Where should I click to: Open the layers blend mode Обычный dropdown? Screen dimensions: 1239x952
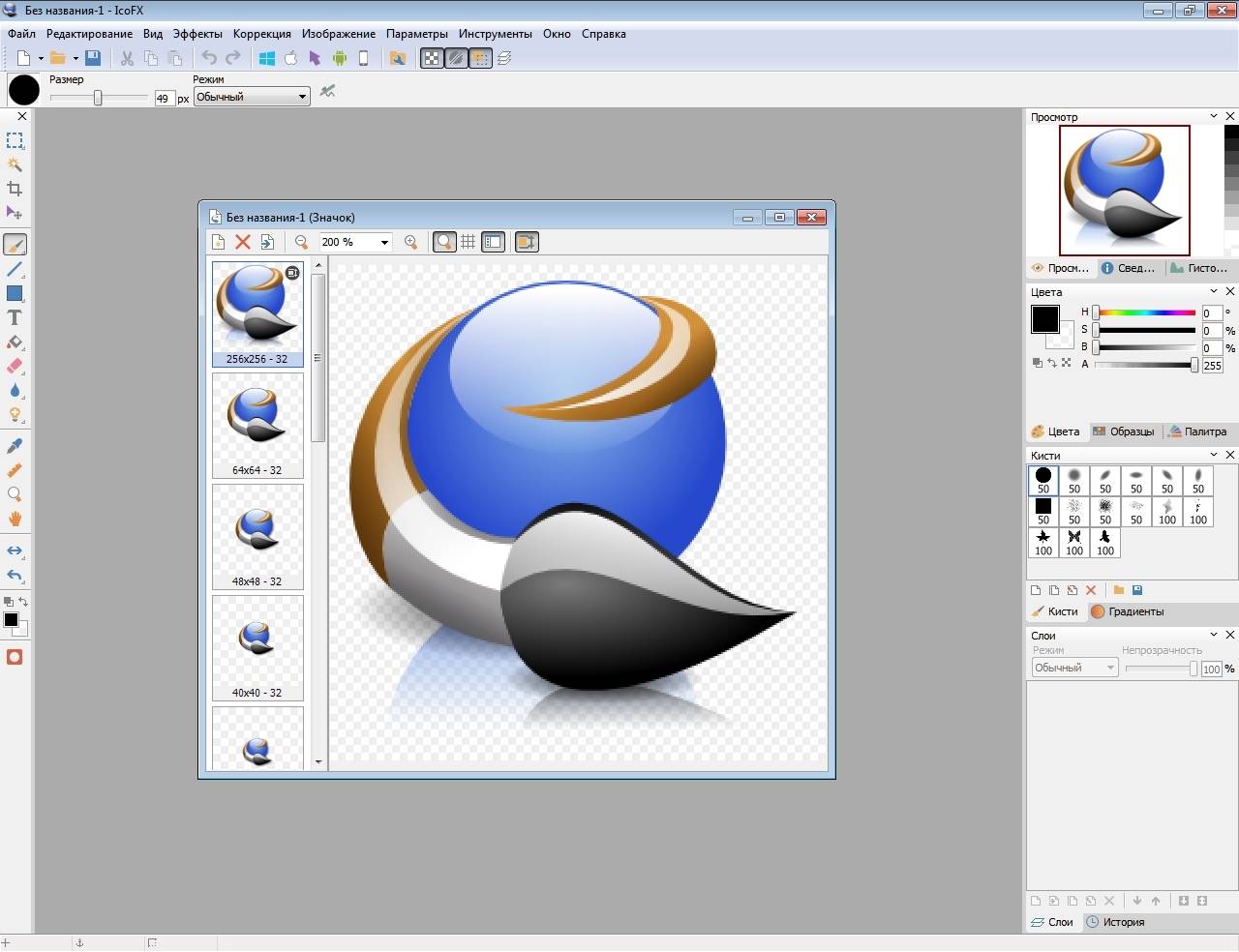pos(1074,668)
